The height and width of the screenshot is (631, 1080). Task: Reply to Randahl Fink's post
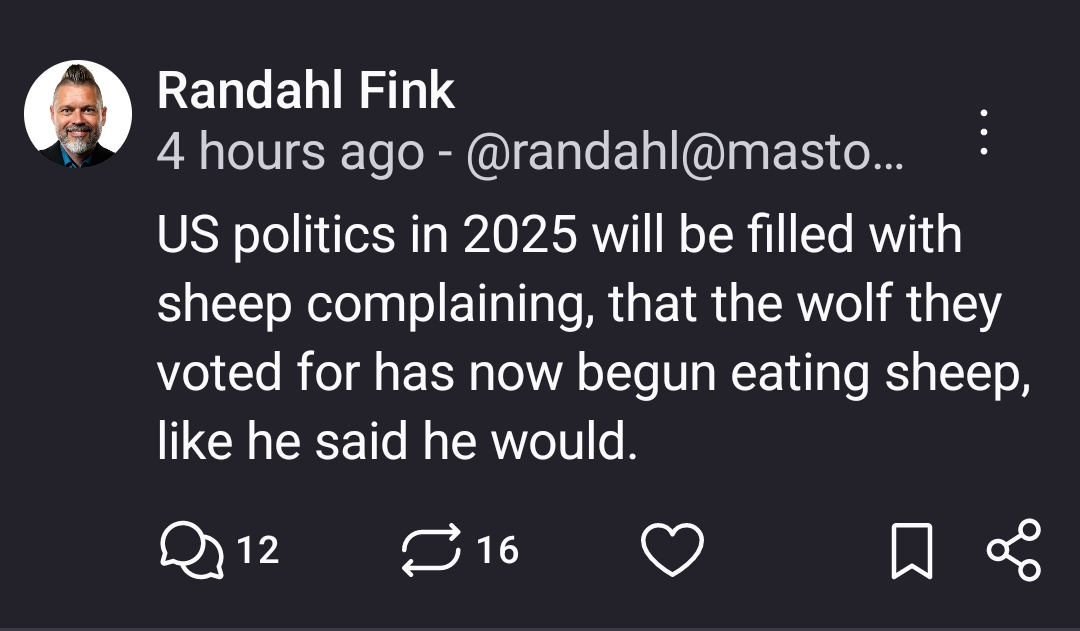point(191,551)
